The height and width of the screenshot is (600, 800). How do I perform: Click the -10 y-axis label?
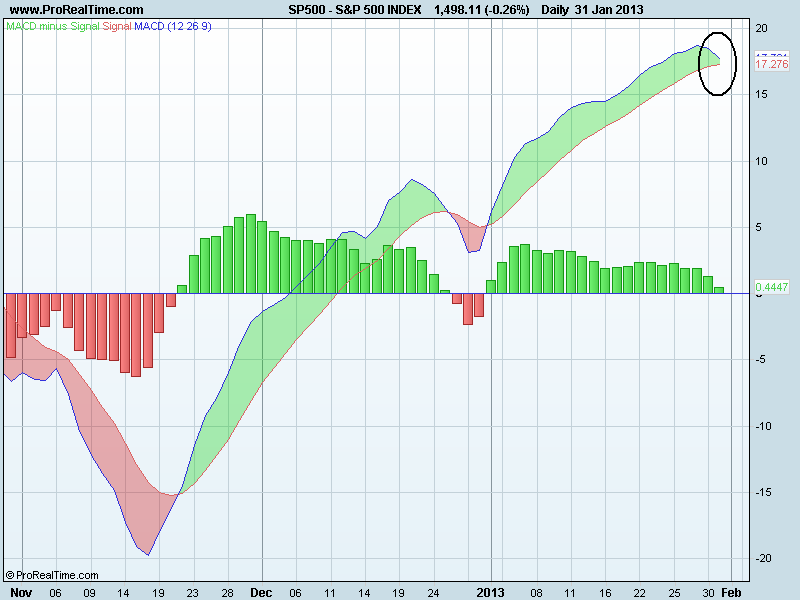[763, 426]
